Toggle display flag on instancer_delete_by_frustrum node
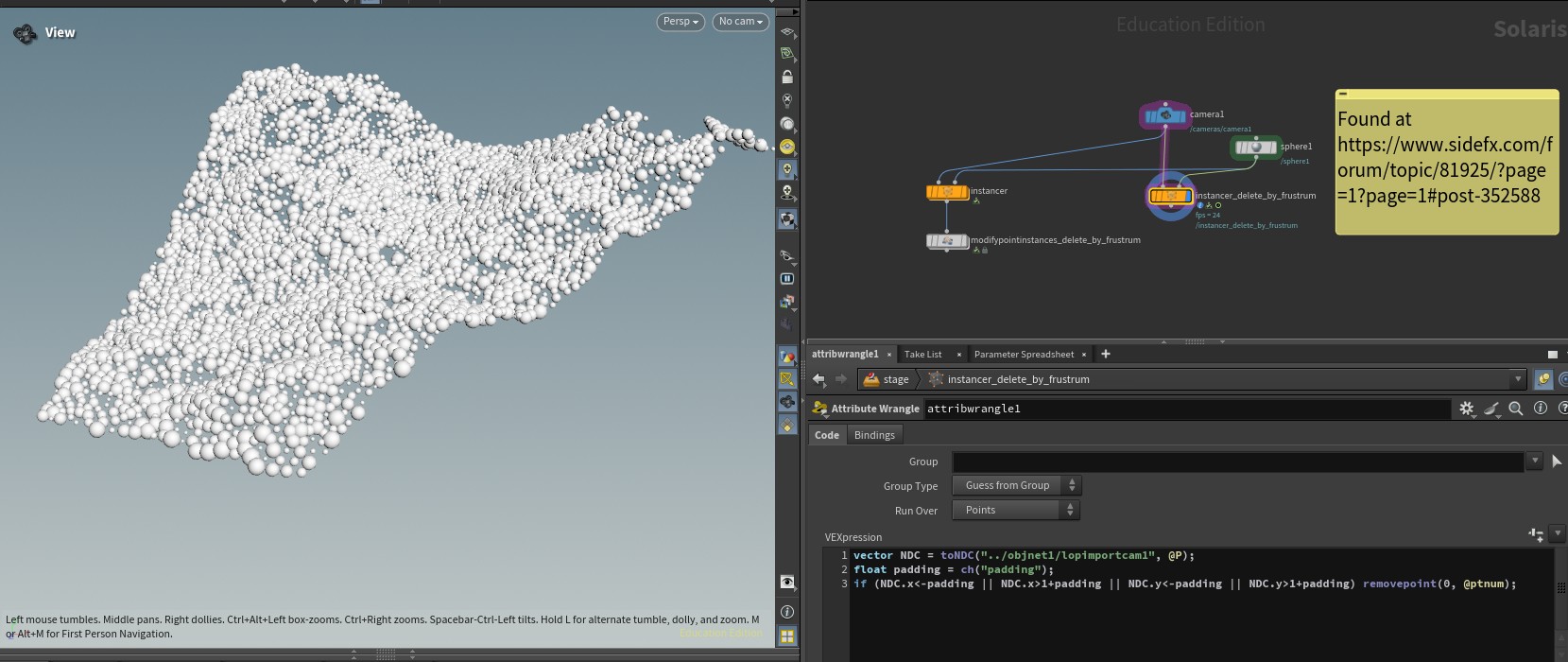1568x662 pixels. [1186, 197]
